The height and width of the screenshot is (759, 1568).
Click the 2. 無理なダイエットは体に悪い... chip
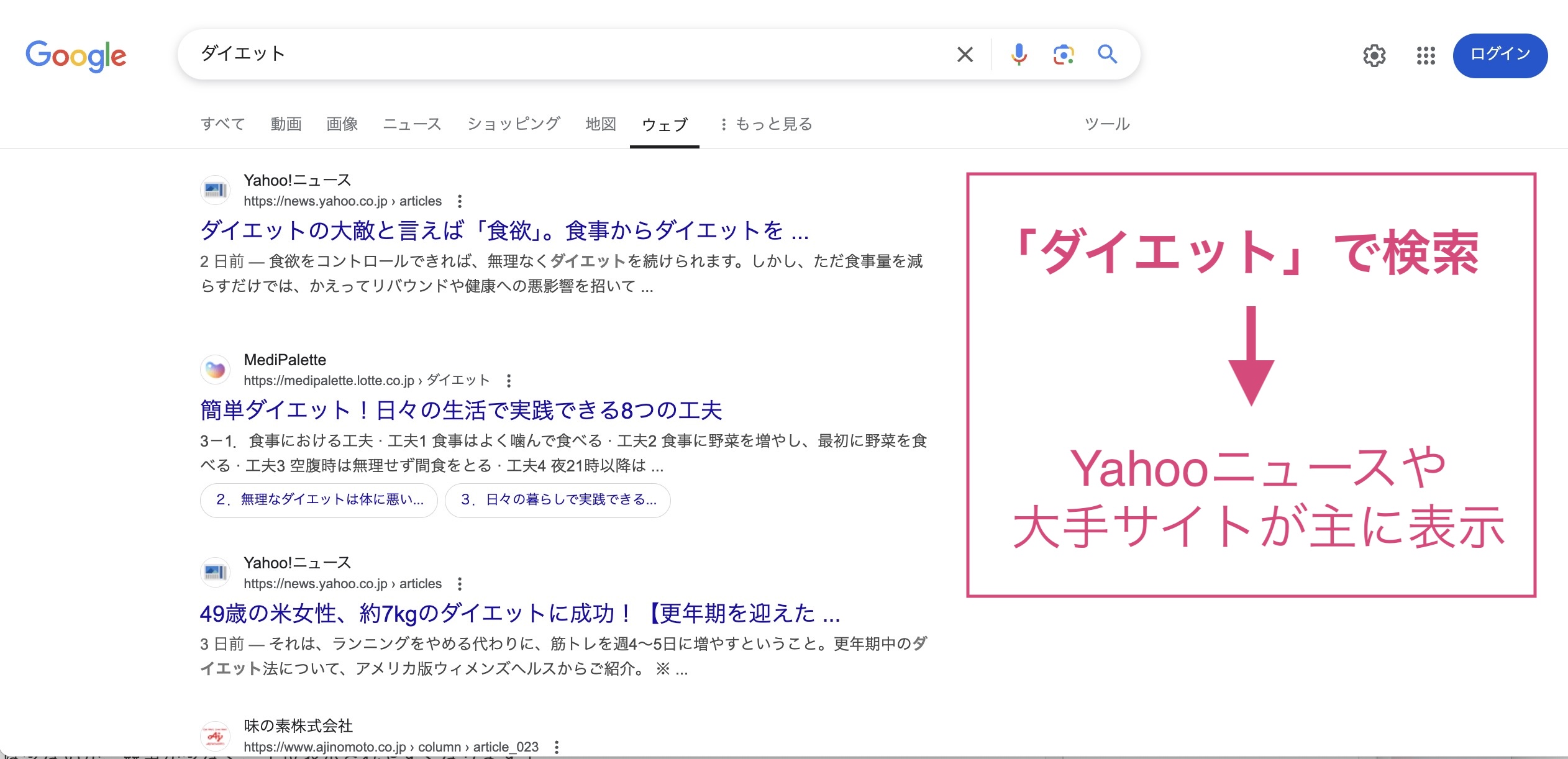[319, 500]
